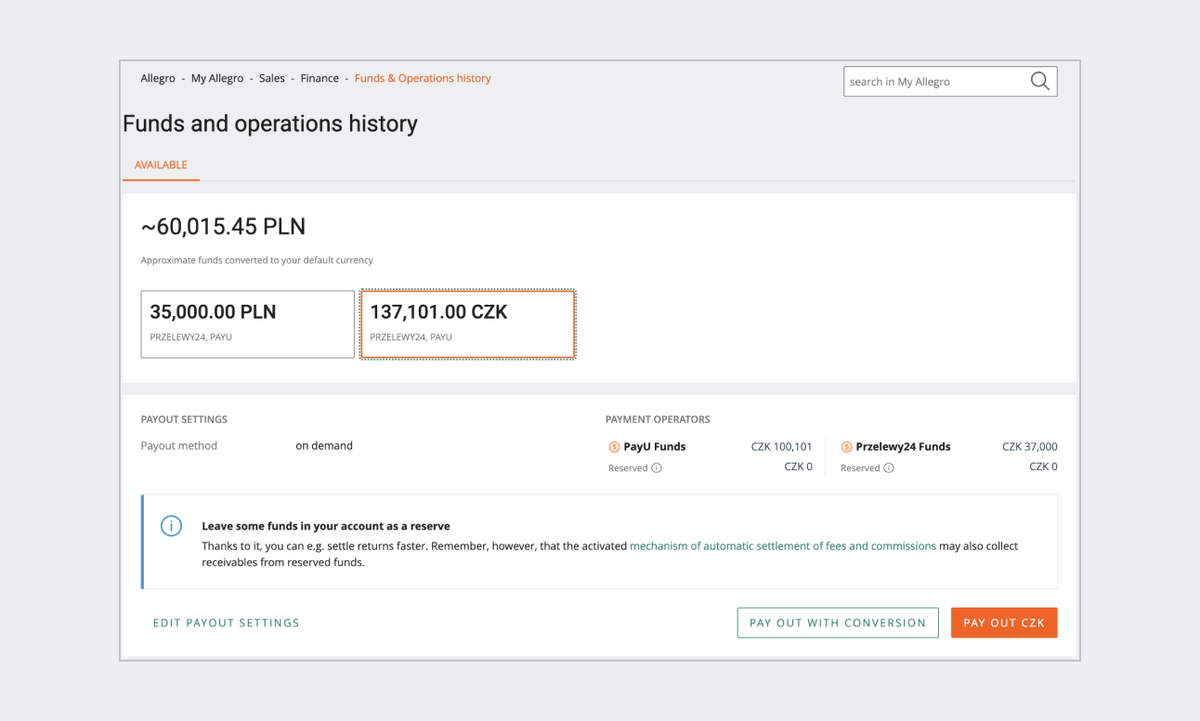This screenshot has height=721, width=1200.
Task: Click the Przelewy24 Funds CZK 37,000 value
Action: pos(1030,447)
